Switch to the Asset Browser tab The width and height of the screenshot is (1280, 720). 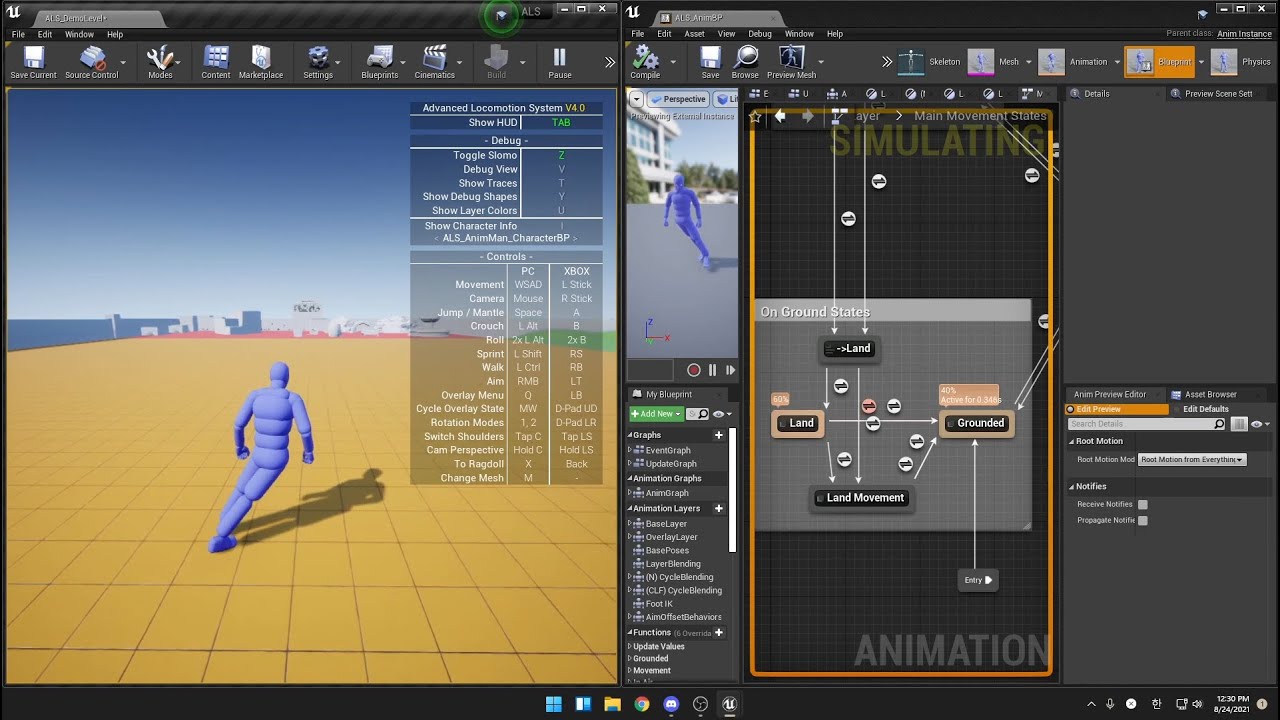tap(1210, 394)
